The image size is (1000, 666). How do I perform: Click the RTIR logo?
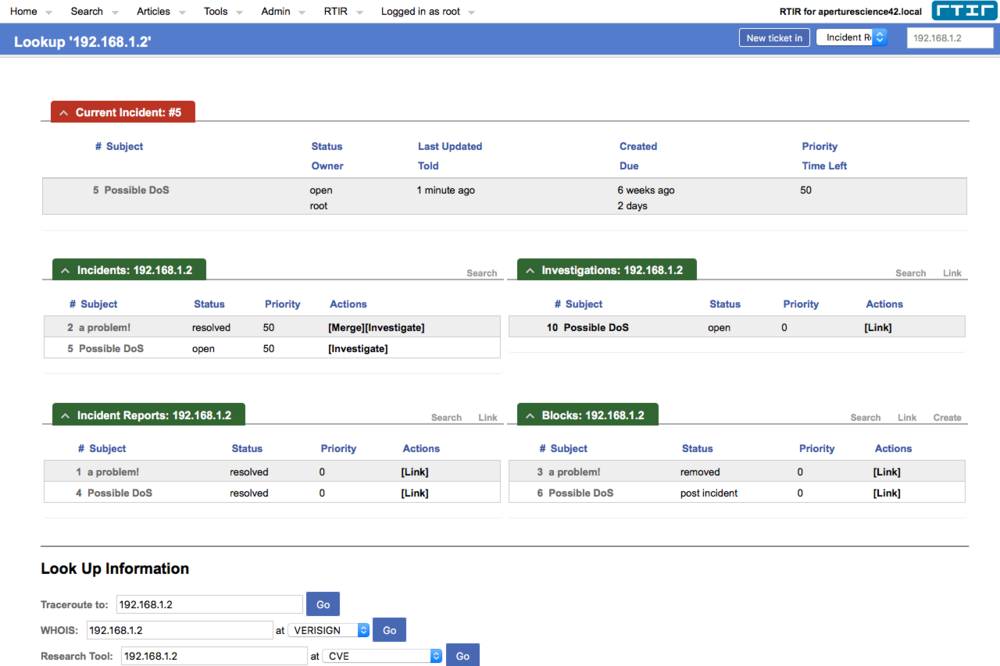point(964,11)
